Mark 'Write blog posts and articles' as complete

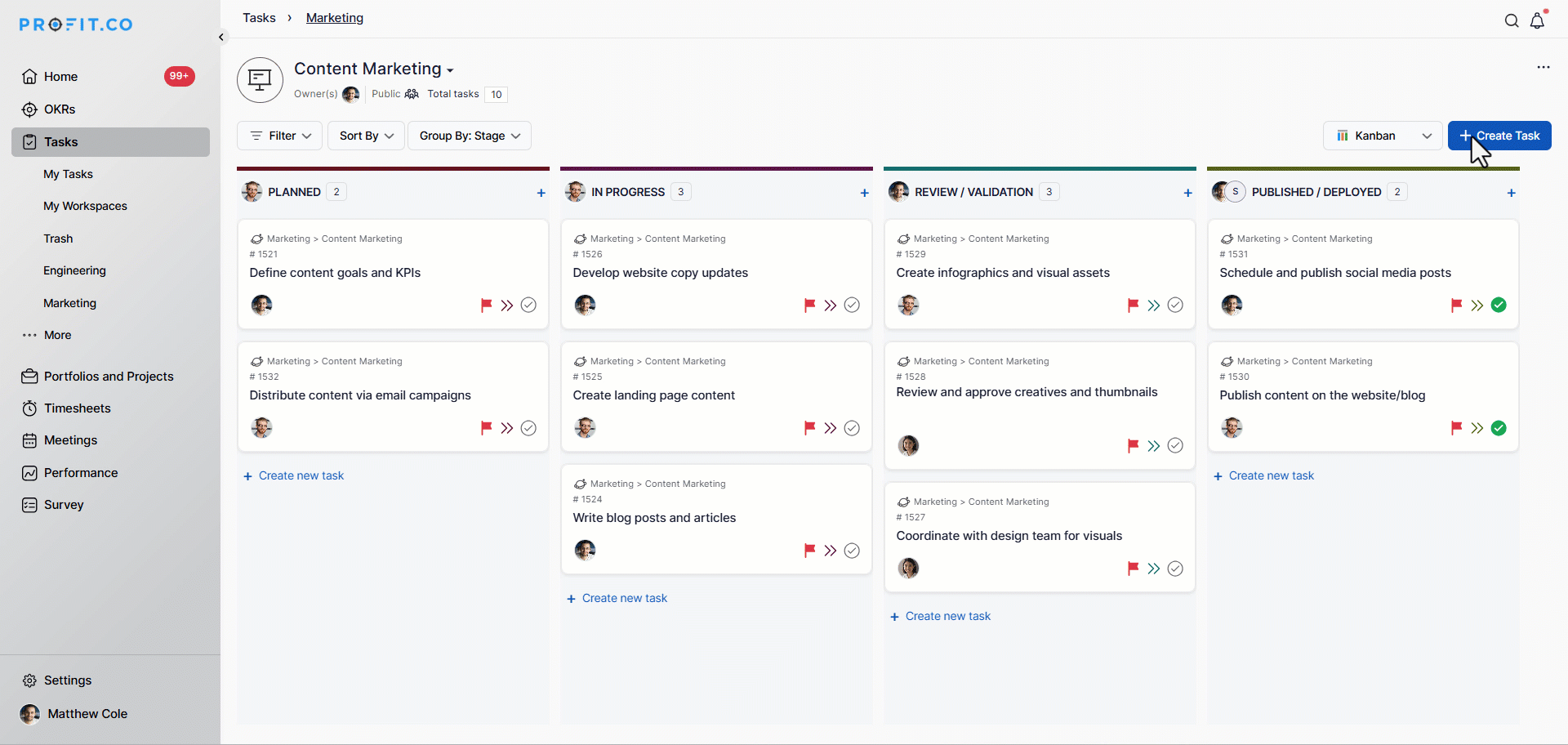852,551
